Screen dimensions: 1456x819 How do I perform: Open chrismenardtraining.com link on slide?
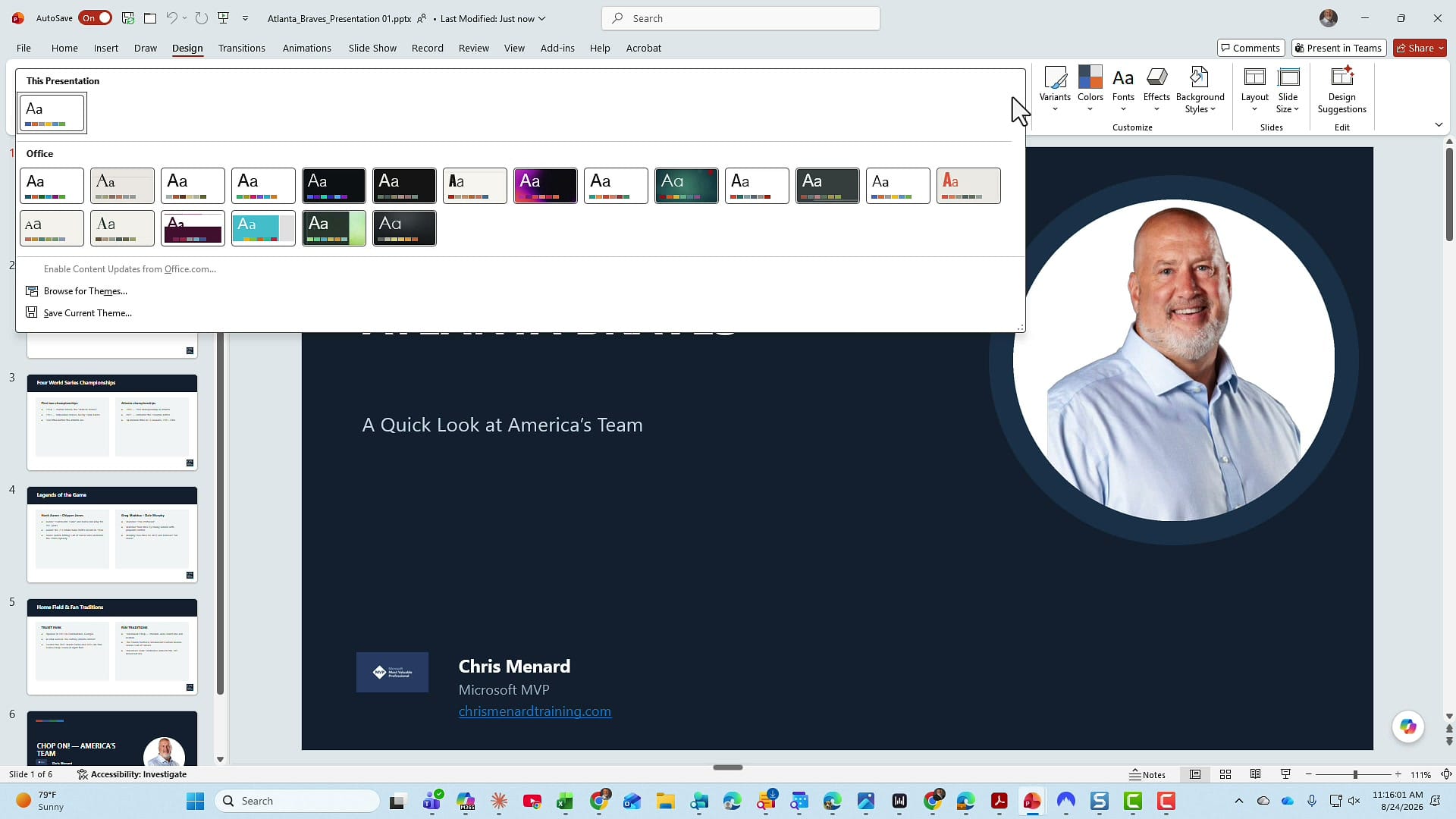click(x=535, y=711)
